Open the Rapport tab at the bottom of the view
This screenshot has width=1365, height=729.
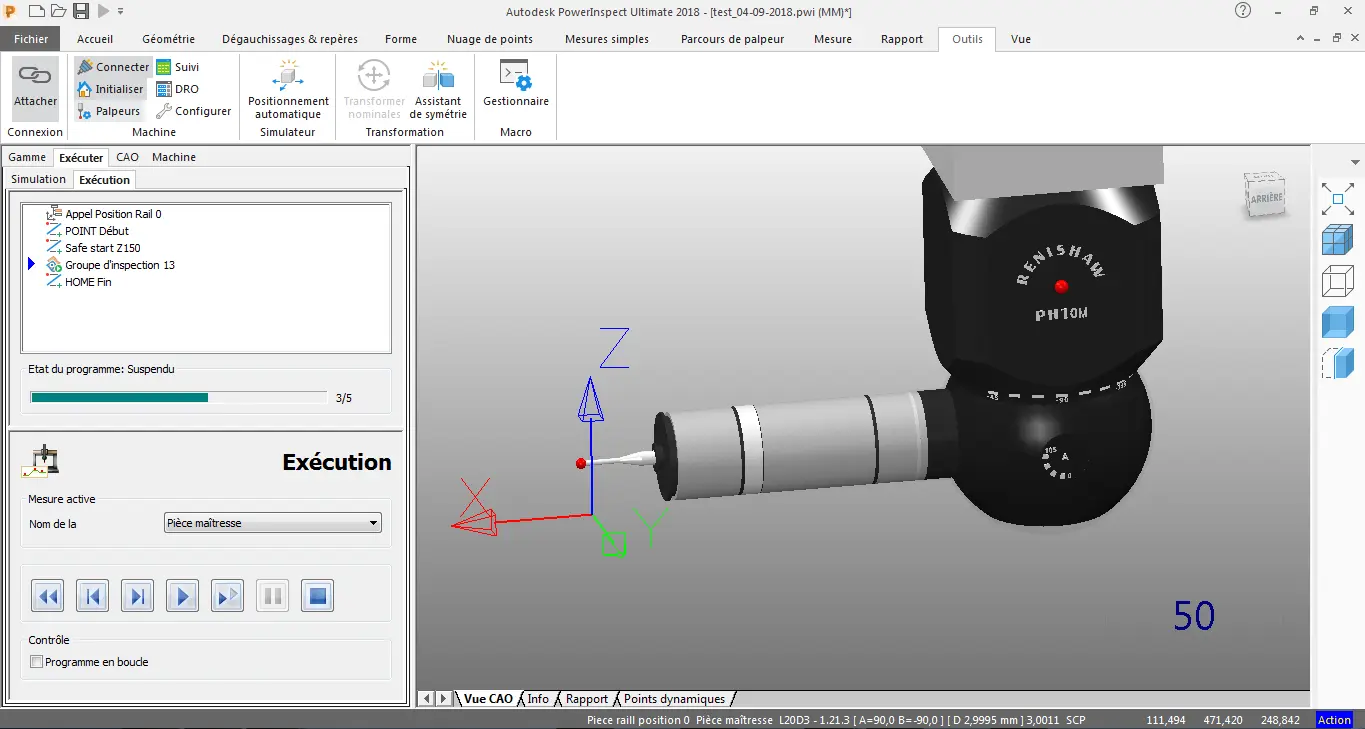[x=587, y=699]
